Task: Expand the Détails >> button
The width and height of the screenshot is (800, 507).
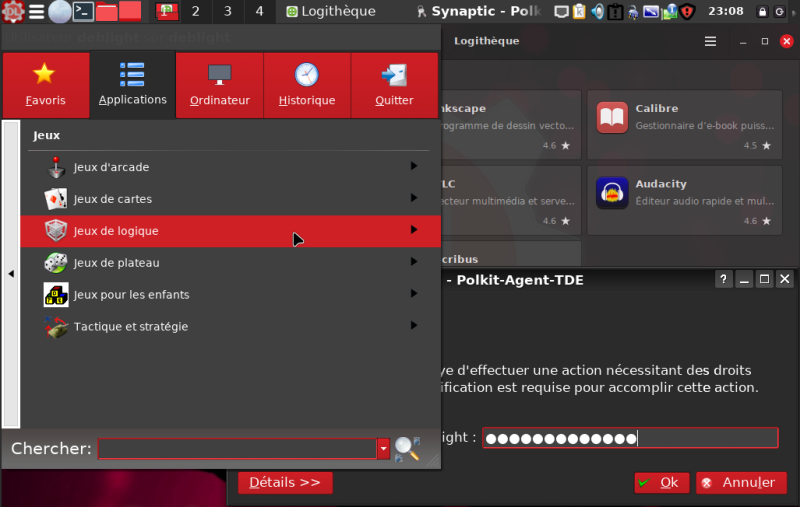Action: tap(285, 483)
